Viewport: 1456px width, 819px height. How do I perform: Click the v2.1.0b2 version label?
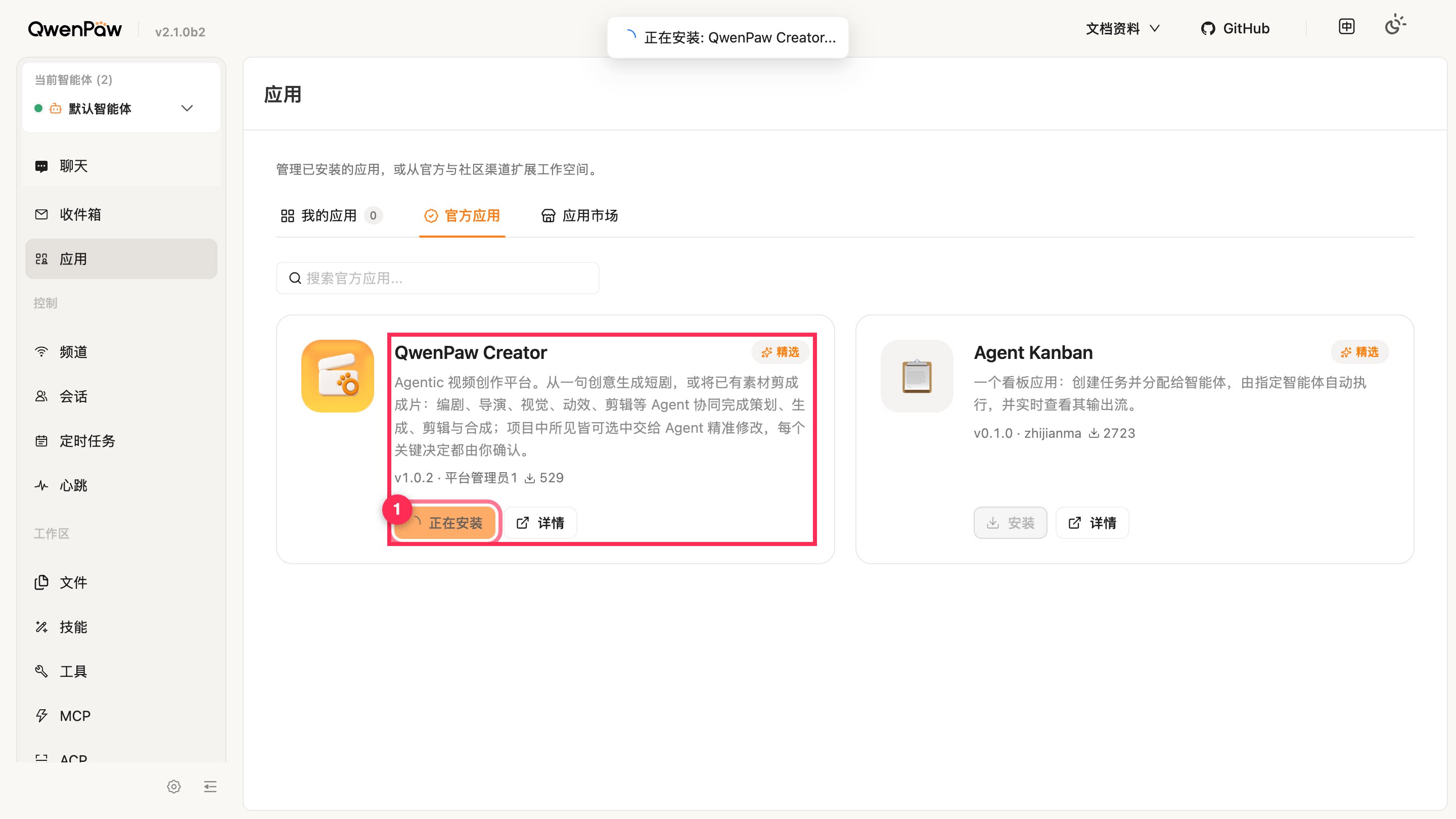point(180,32)
